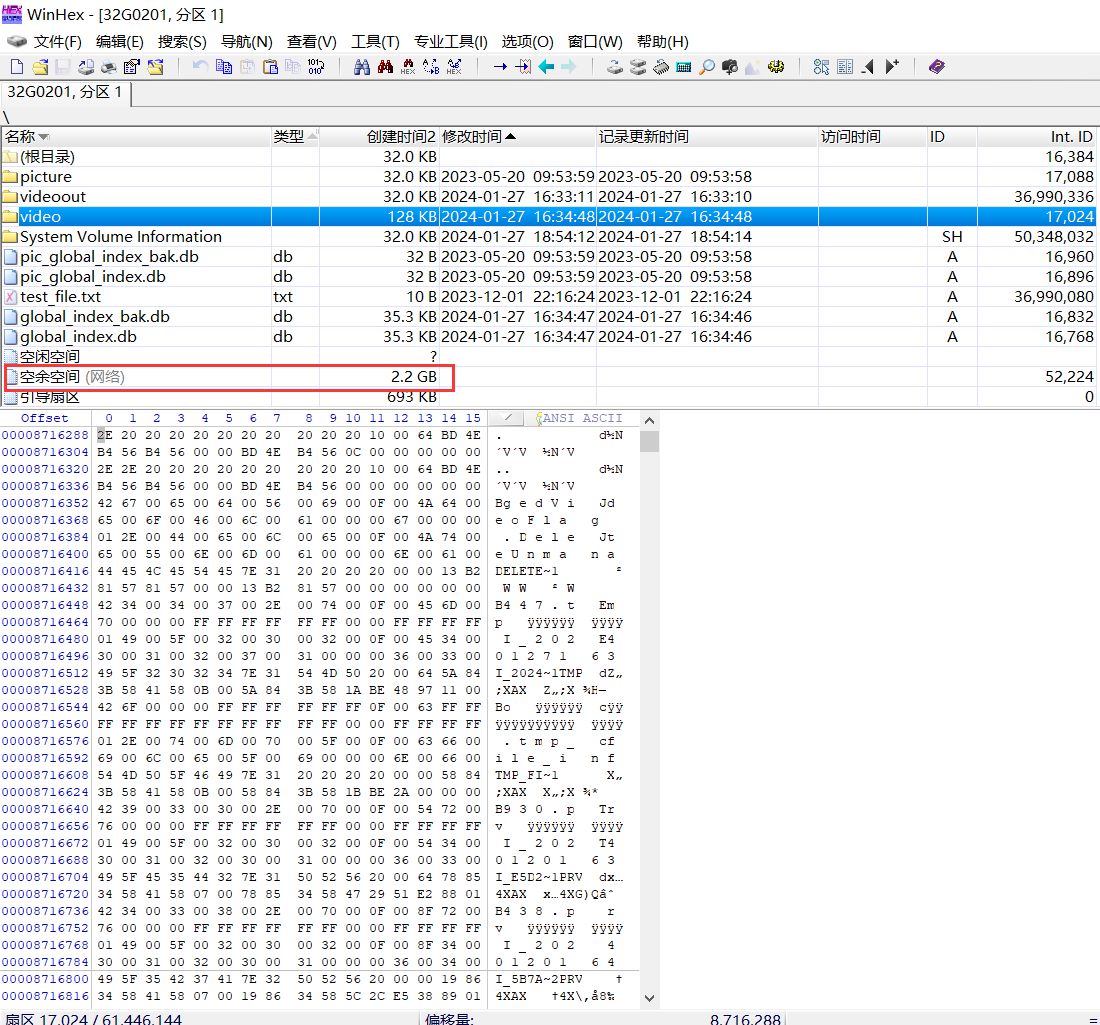1100x1025 pixels.
Task: Open the 导航(N) menu
Action: click(247, 42)
